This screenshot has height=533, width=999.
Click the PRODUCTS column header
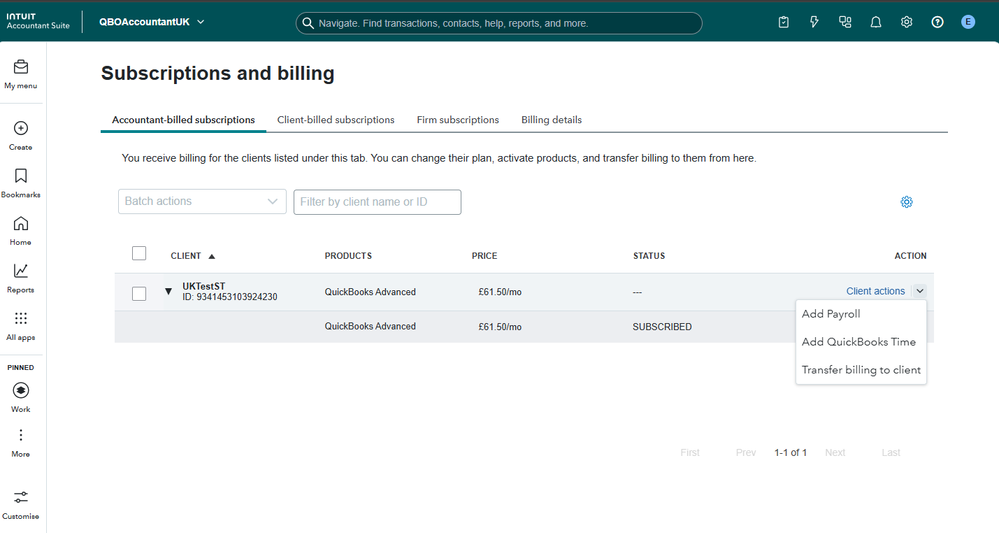click(x=348, y=256)
